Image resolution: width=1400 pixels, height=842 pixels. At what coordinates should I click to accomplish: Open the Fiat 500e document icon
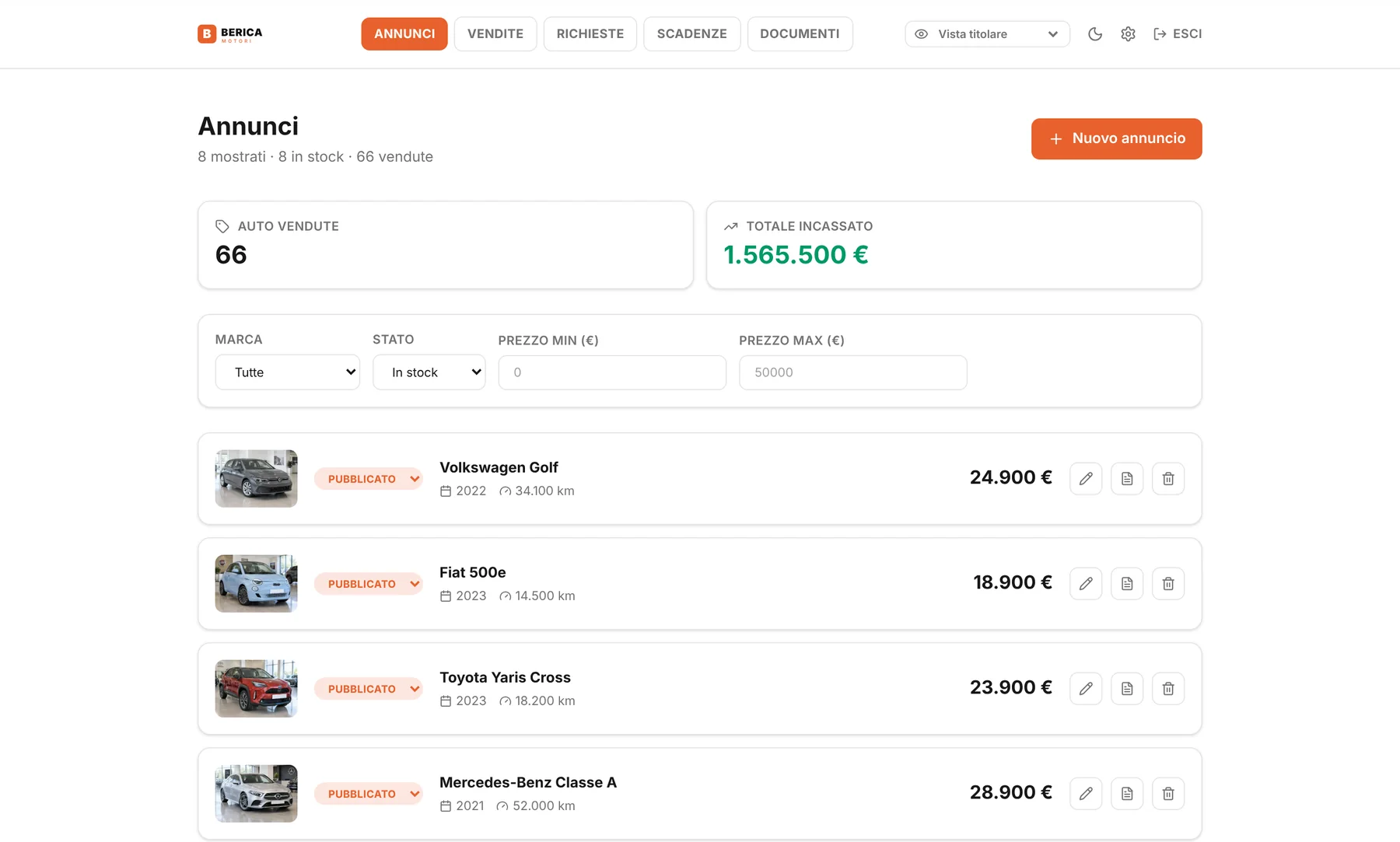coord(1127,583)
